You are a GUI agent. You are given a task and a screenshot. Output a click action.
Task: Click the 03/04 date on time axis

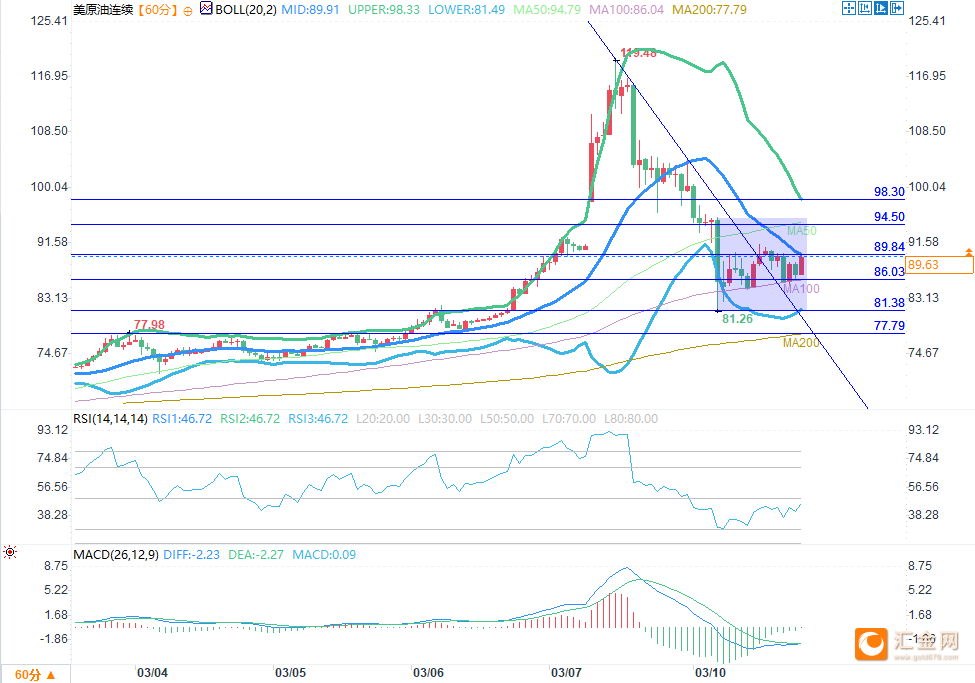pos(152,673)
